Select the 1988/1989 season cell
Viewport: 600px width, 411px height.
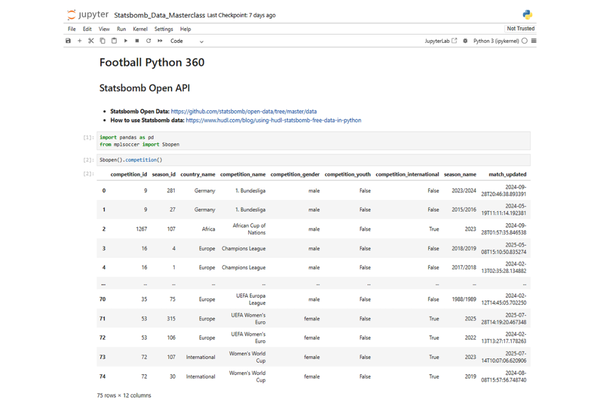[464, 300]
